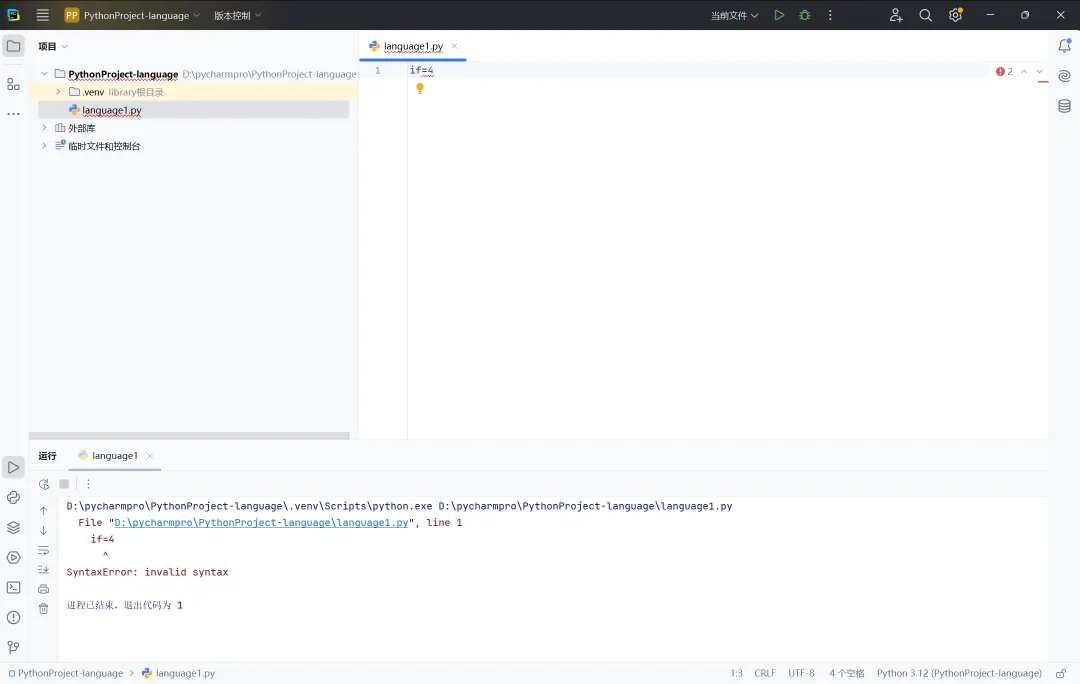Click line number 1 gutter
This screenshot has height=684, width=1080.
coord(377,70)
